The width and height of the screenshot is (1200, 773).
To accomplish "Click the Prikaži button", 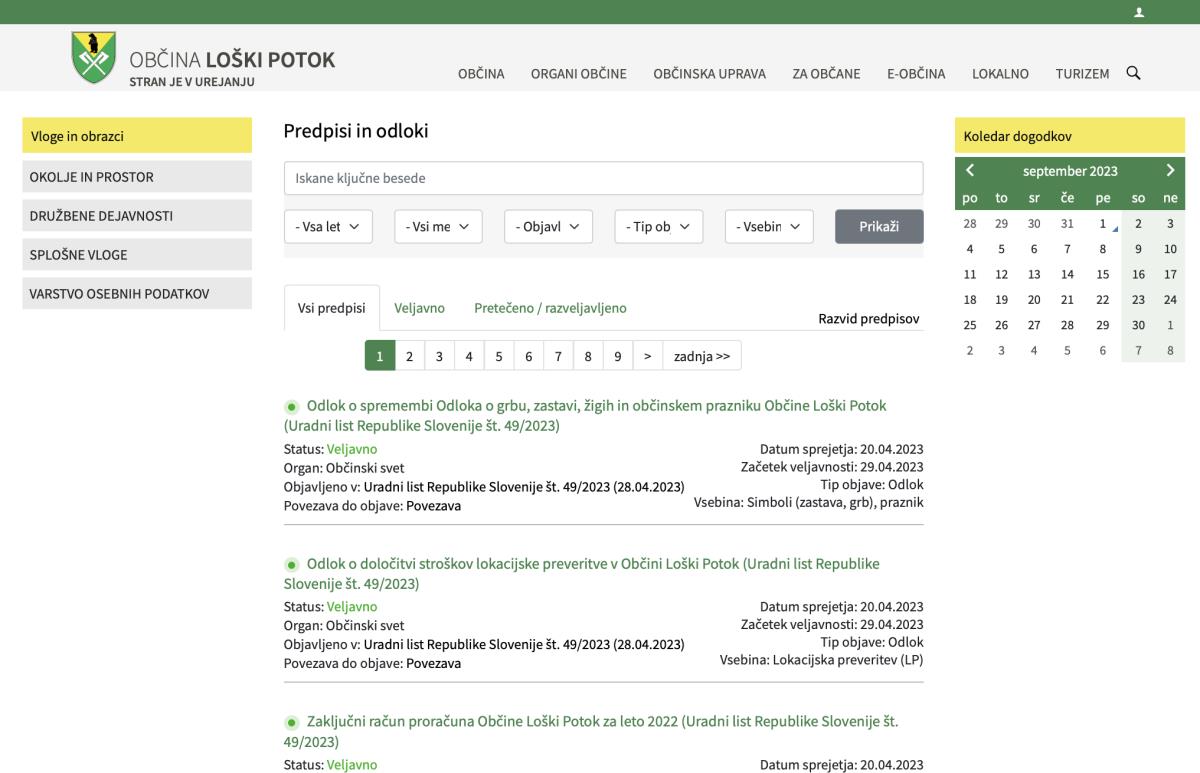I will coord(879,226).
